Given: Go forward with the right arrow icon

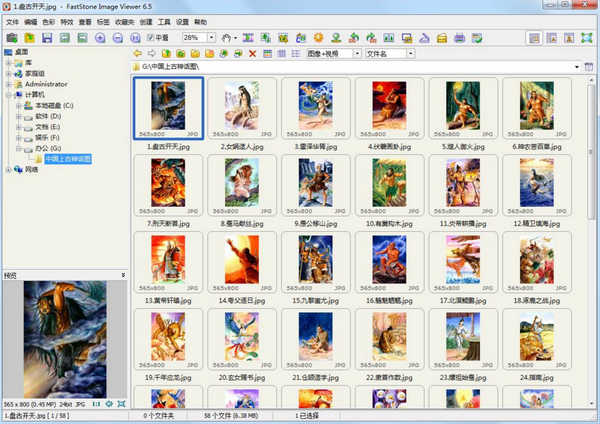Looking at the screenshot, I should (x=152, y=54).
